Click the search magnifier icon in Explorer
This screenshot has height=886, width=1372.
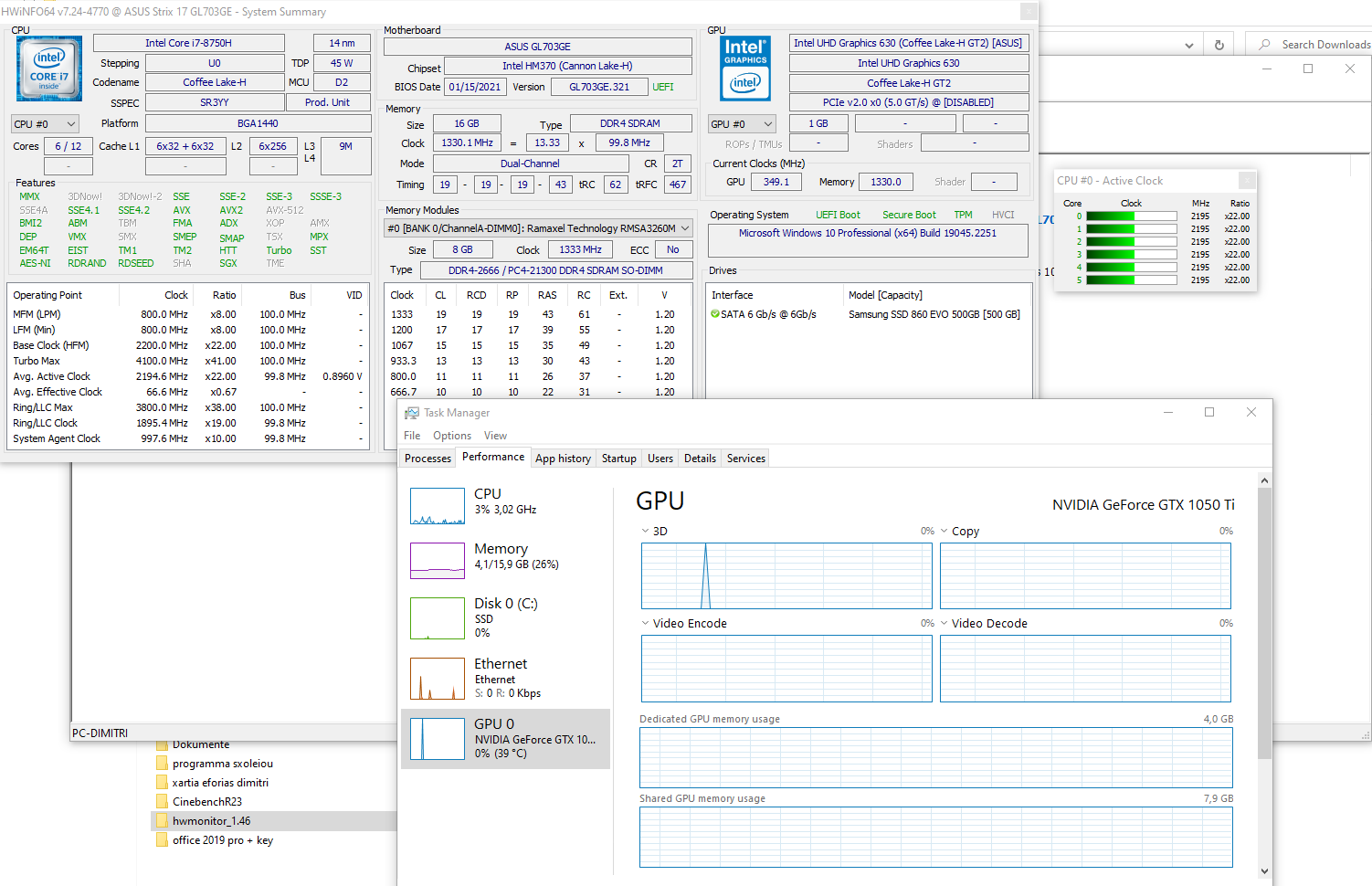pos(1264,45)
